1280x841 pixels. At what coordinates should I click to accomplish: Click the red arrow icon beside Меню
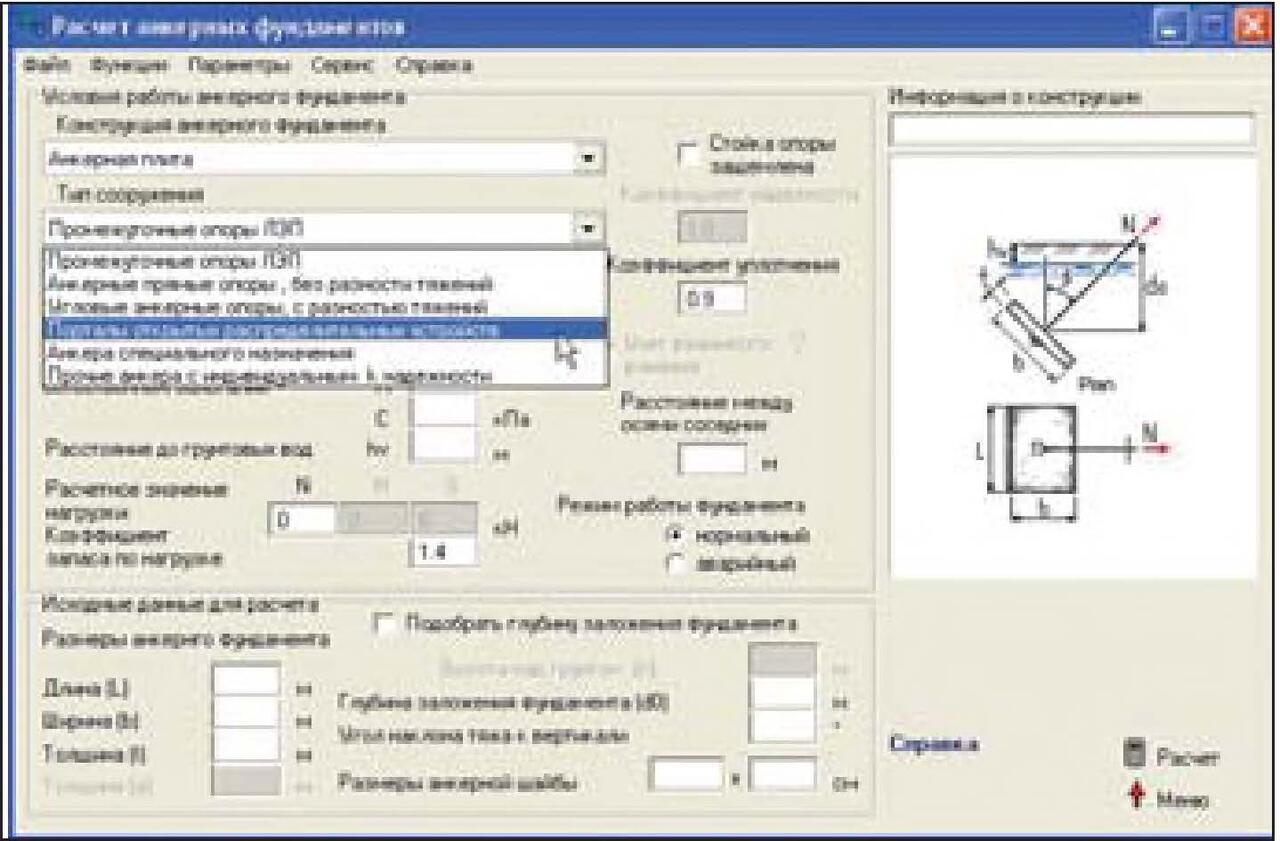point(1135,797)
